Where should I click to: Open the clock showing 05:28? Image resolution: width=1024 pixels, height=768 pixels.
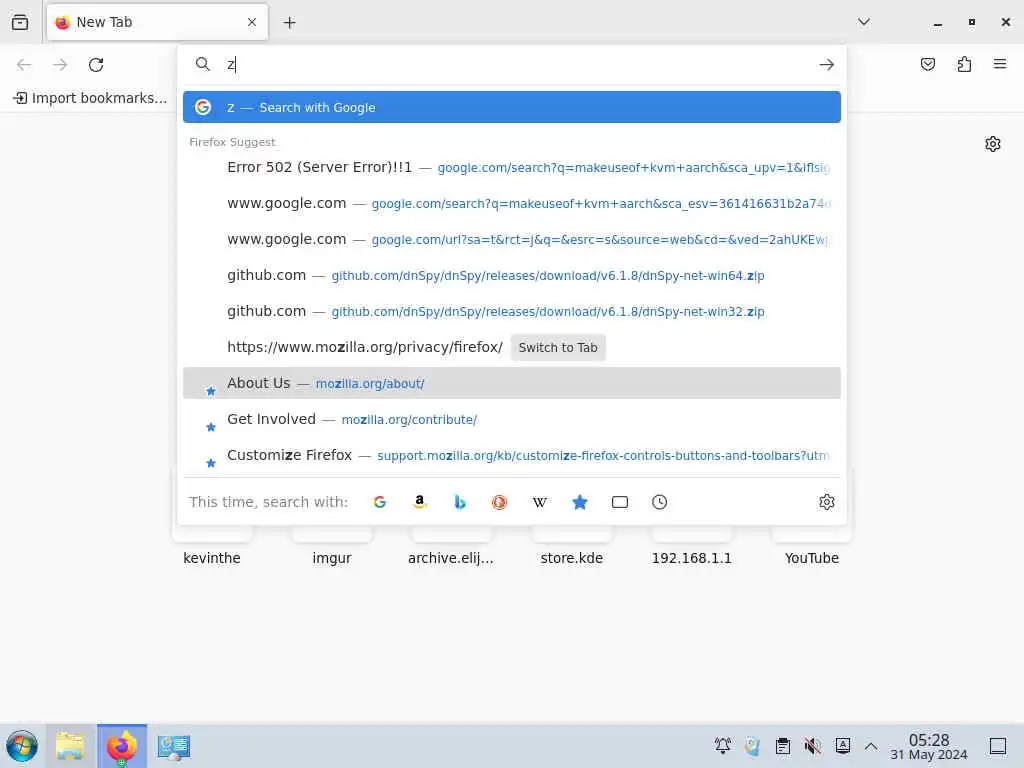pos(929,746)
